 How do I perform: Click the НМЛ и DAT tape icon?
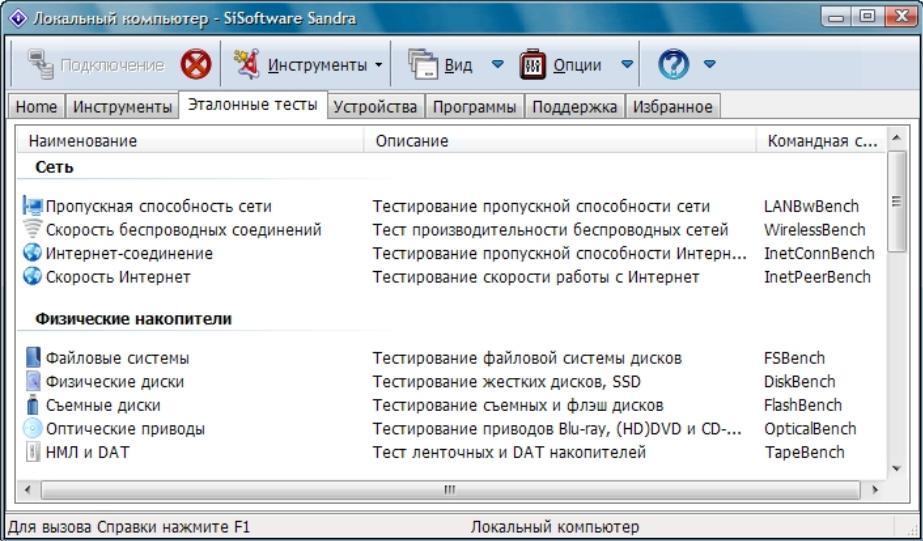point(33,452)
